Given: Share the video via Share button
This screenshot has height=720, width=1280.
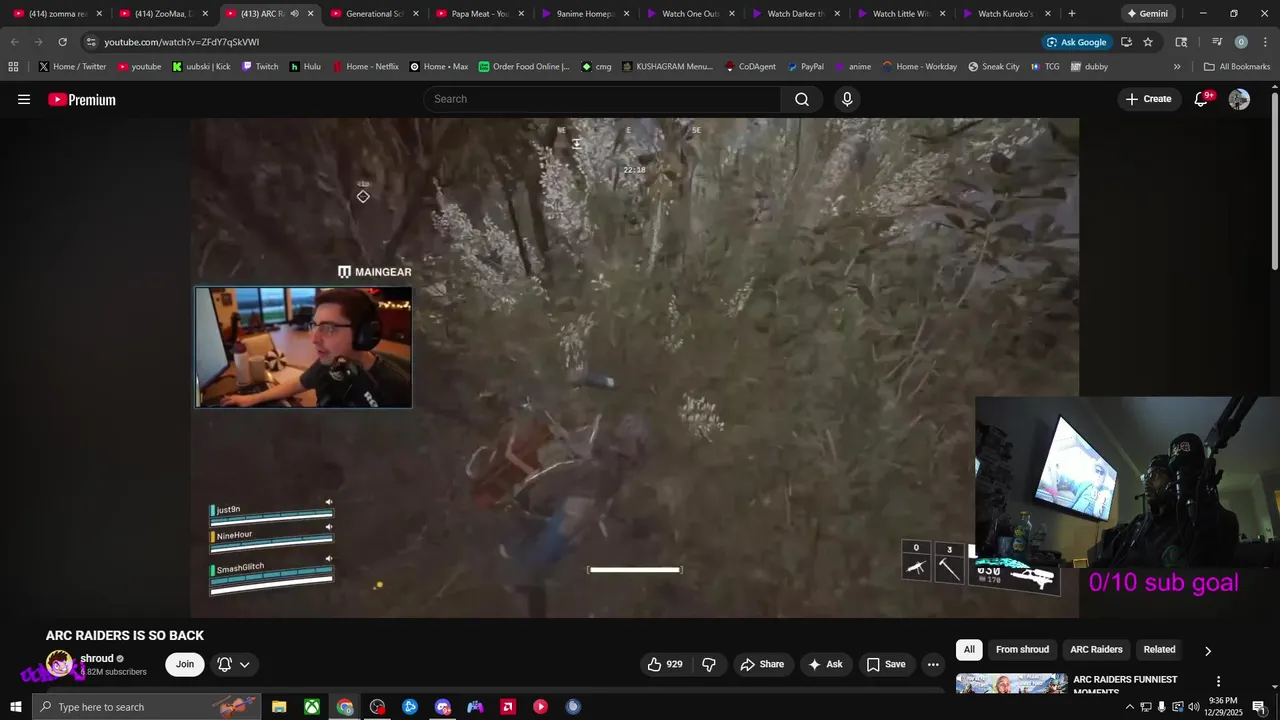Looking at the screenshot, I should click(x=762, y=664).
